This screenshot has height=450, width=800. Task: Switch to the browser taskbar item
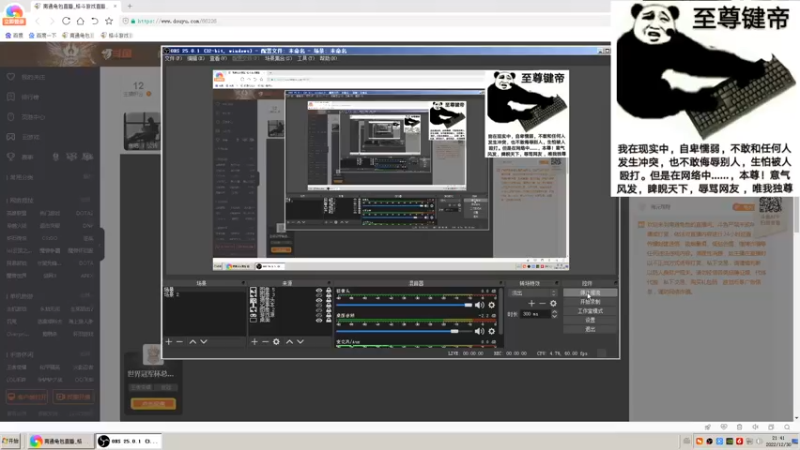[60, 441]
